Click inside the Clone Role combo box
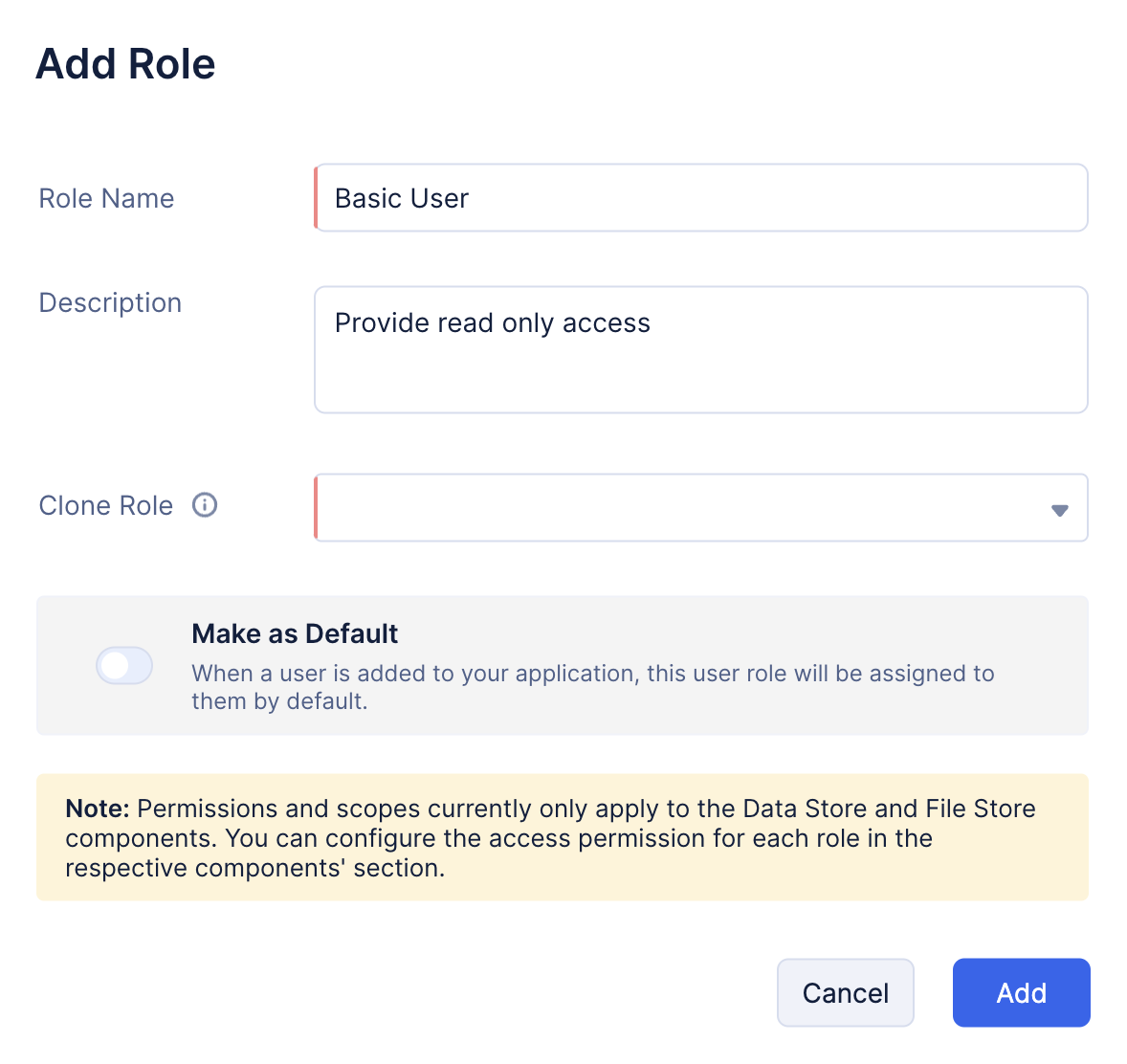The image size is (1127, 1064). 700,507
